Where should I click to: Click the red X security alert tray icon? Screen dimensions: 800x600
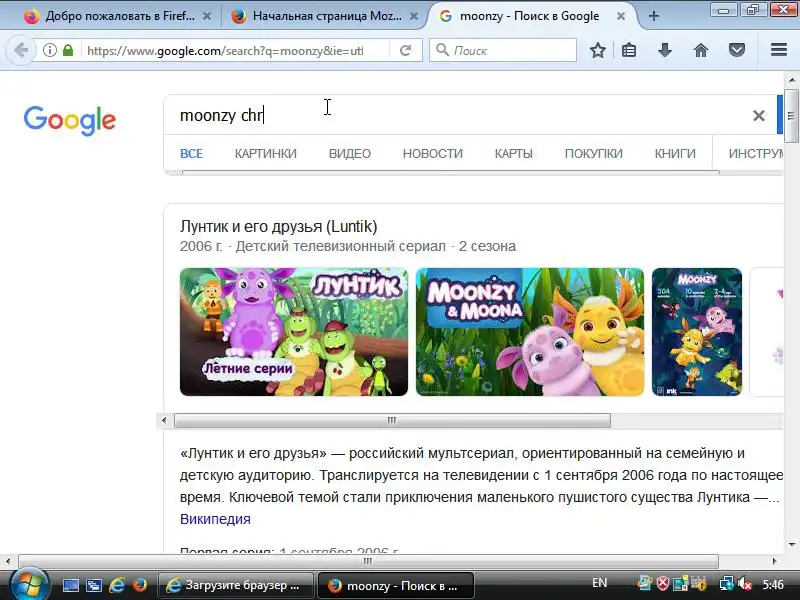[x=662, y=583]
